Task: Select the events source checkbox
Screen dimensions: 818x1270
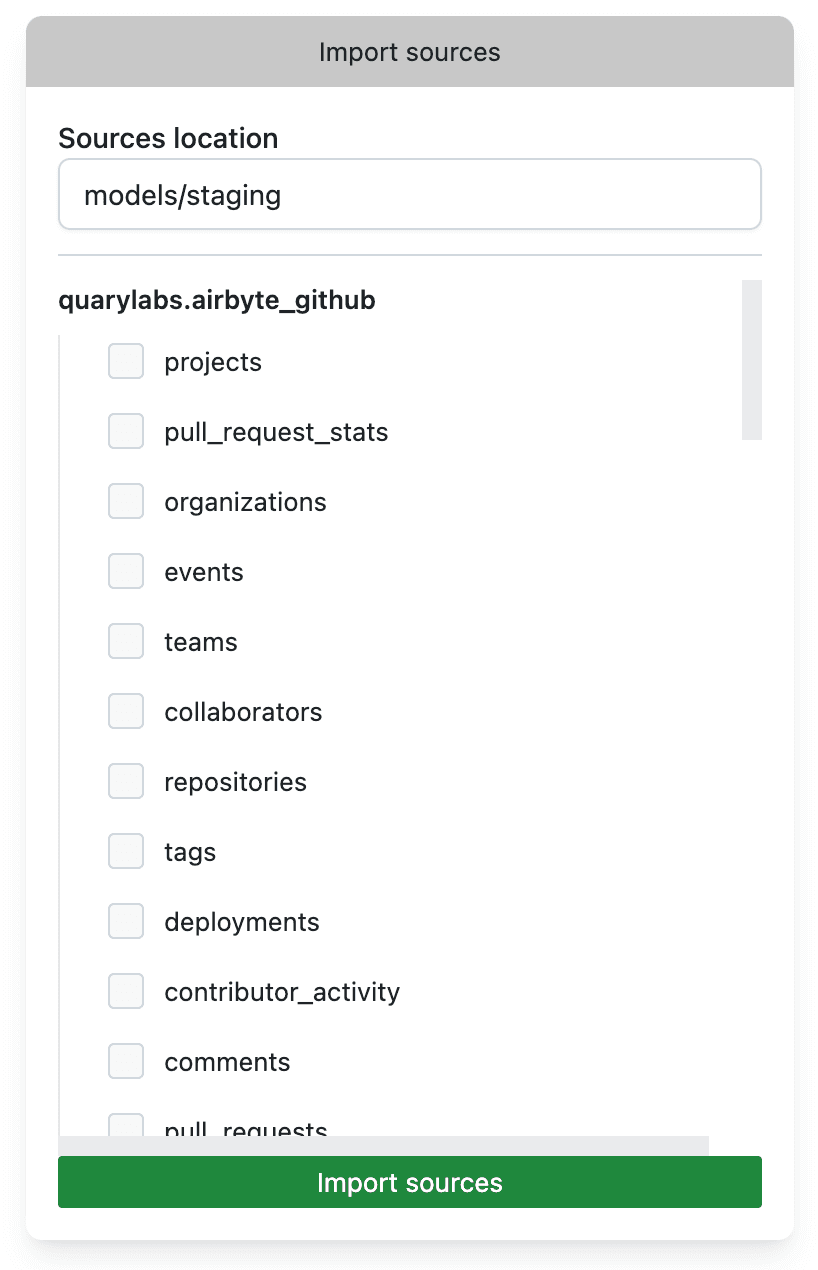Action: 126,572
